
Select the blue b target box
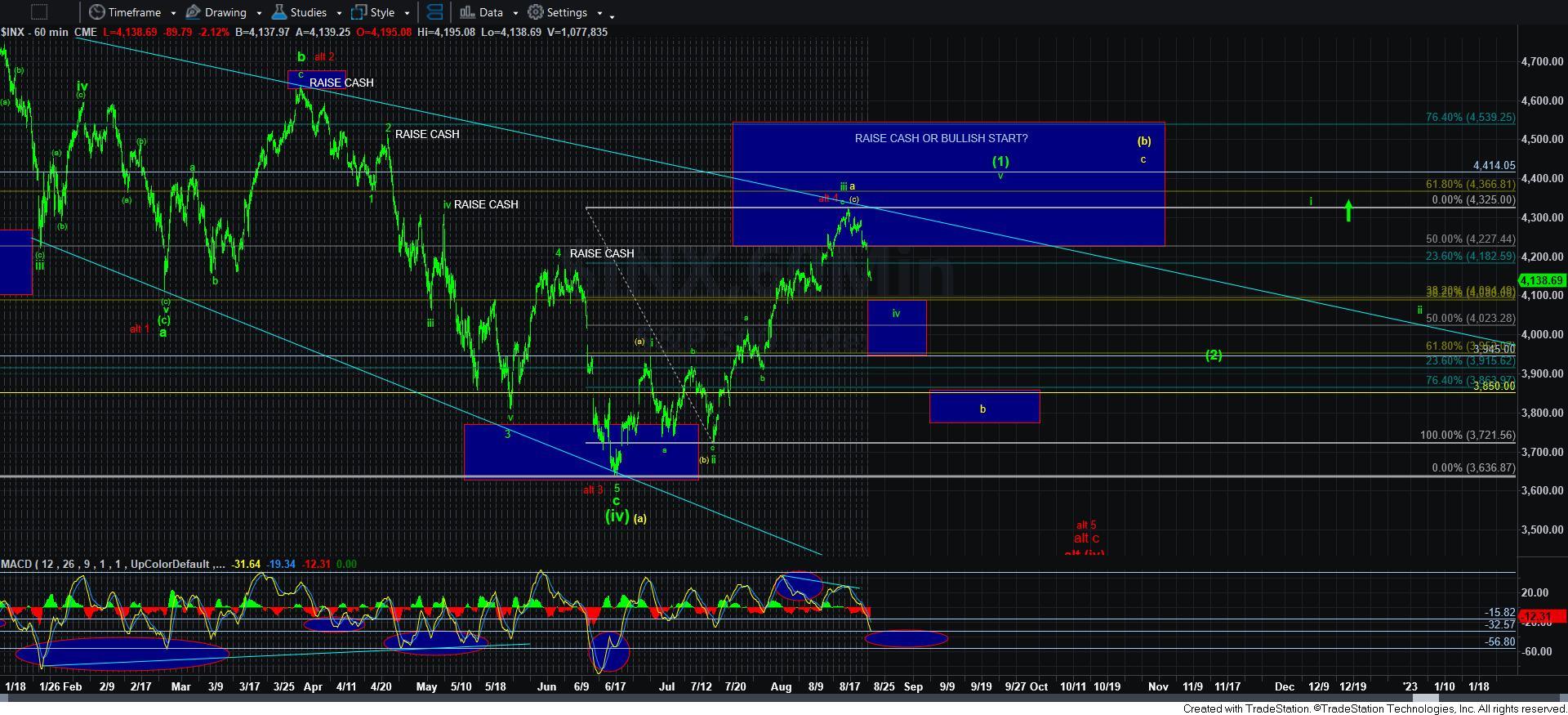click(x=984, y=407)
